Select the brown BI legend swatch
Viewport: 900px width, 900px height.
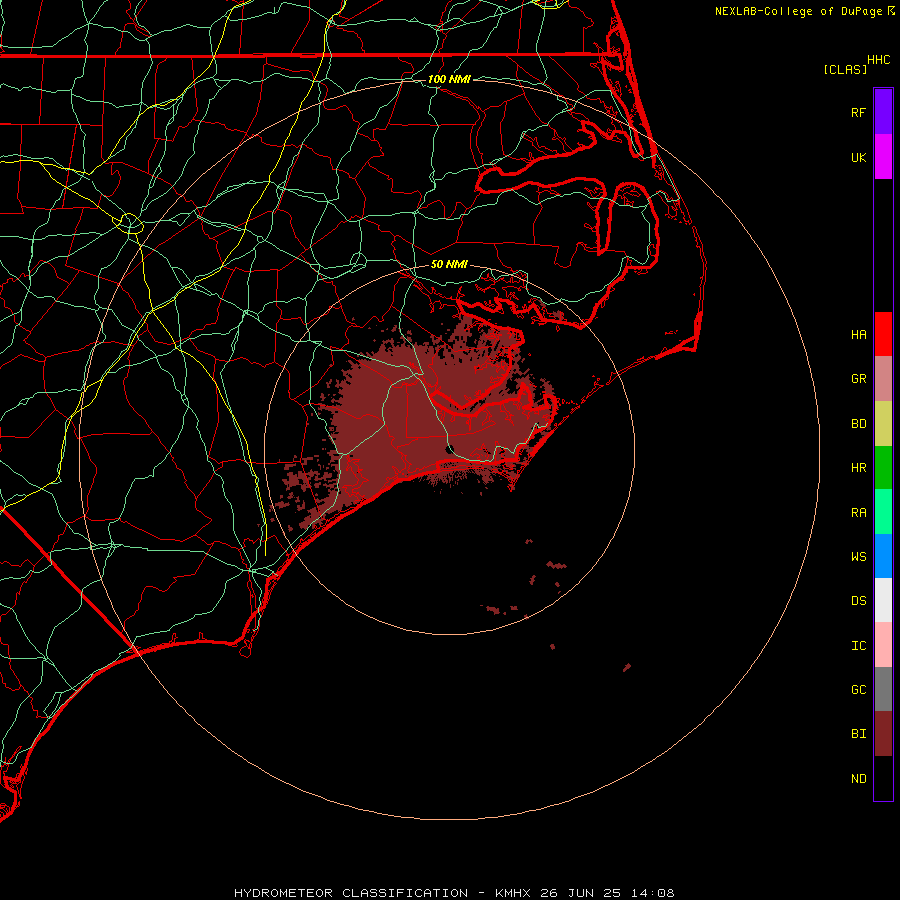tap(883, 734)
